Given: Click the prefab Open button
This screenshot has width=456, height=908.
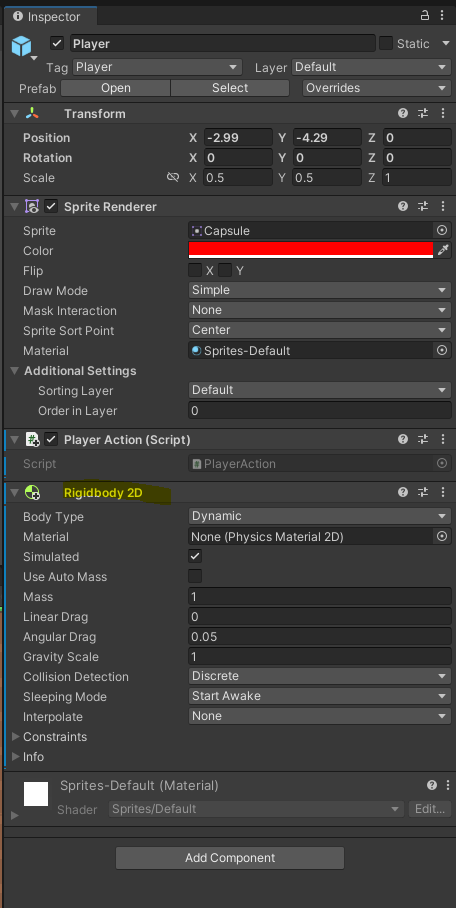Looking at the screenshot, I should tap(115, 88).
